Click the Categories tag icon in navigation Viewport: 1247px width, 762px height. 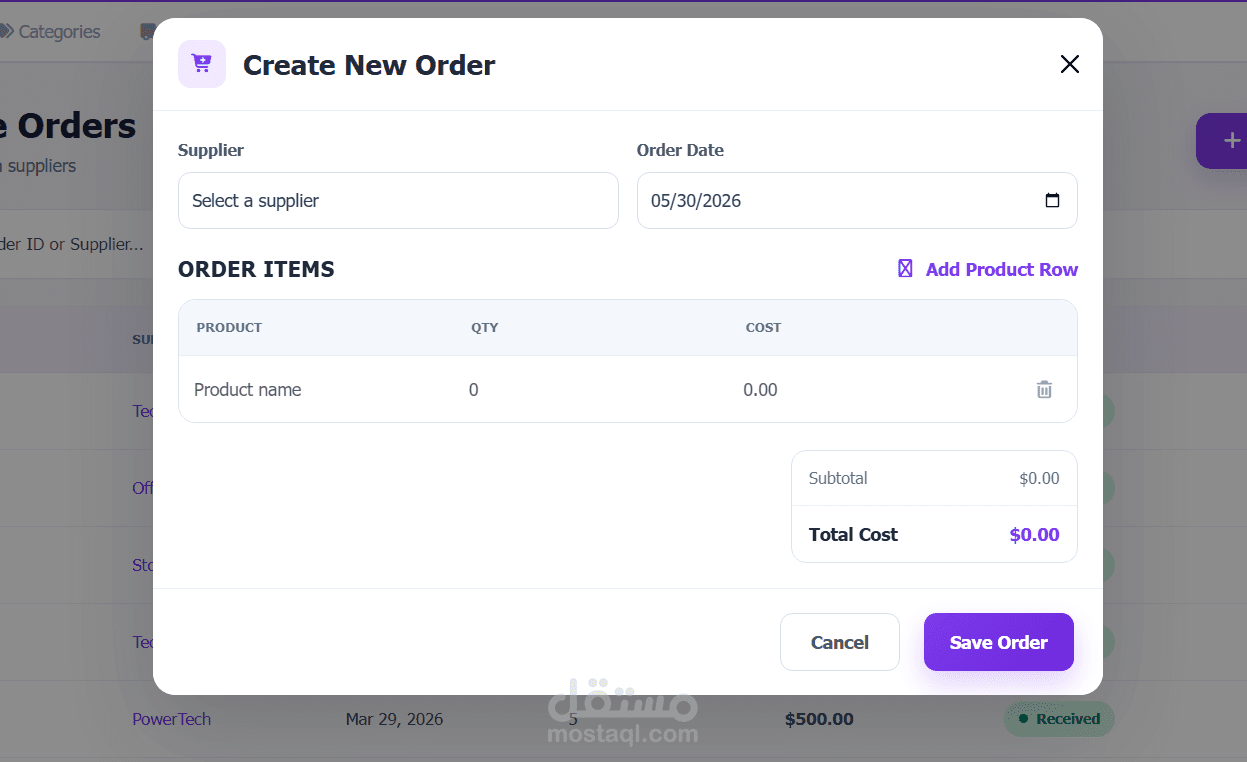pyautogui.click(x=6, y=32)
